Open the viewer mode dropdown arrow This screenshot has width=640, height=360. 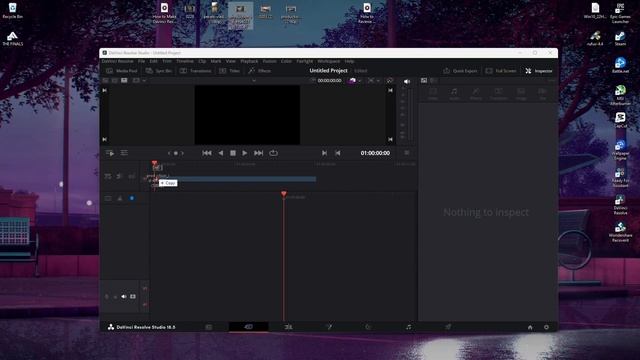(144, 81)
